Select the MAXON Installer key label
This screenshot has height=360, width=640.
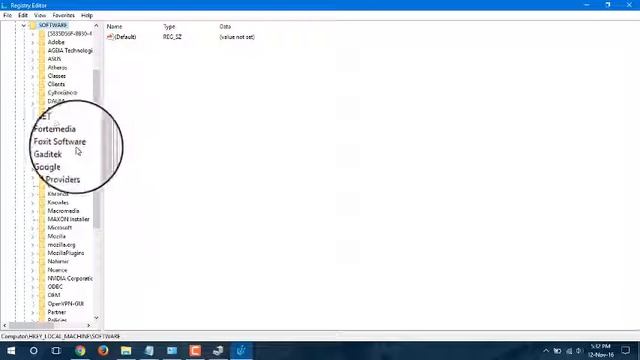pos(69,220)
